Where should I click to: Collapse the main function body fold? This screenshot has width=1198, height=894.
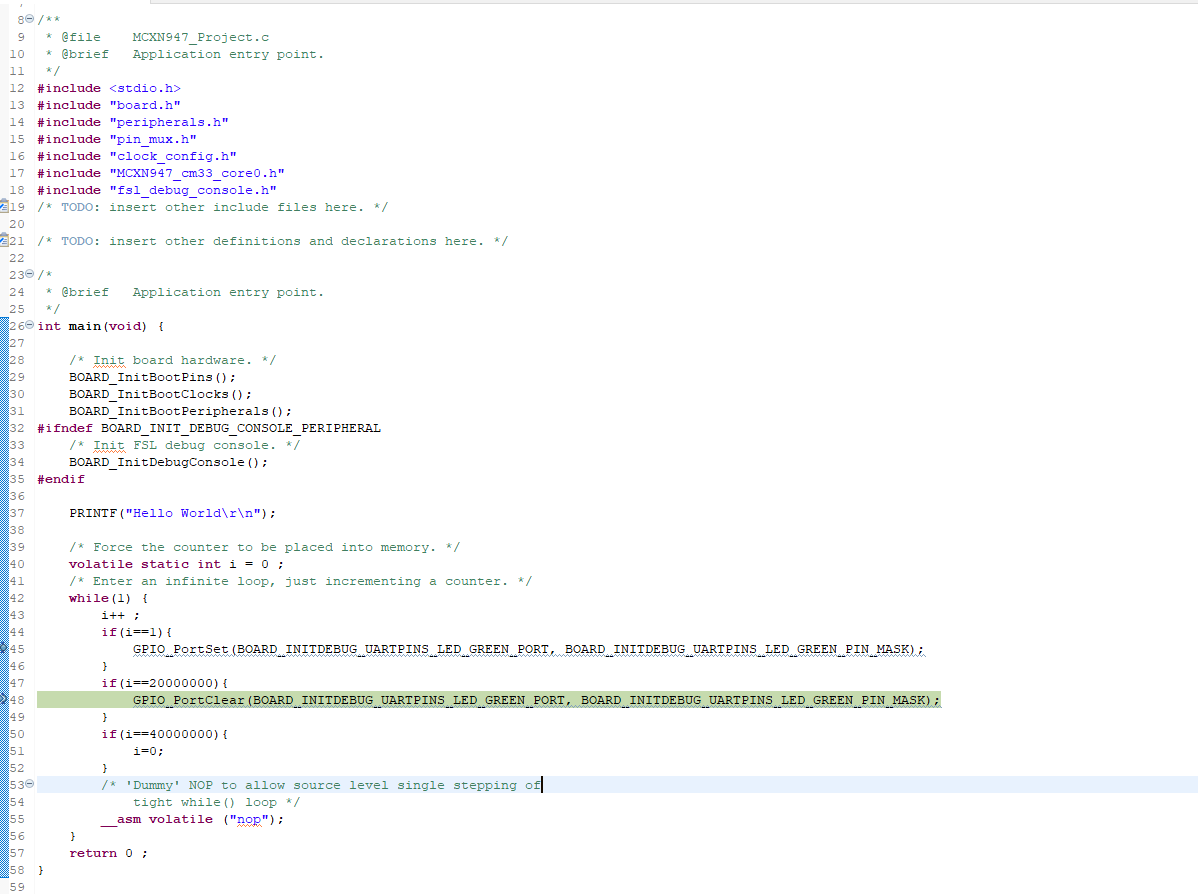(30, 325)
